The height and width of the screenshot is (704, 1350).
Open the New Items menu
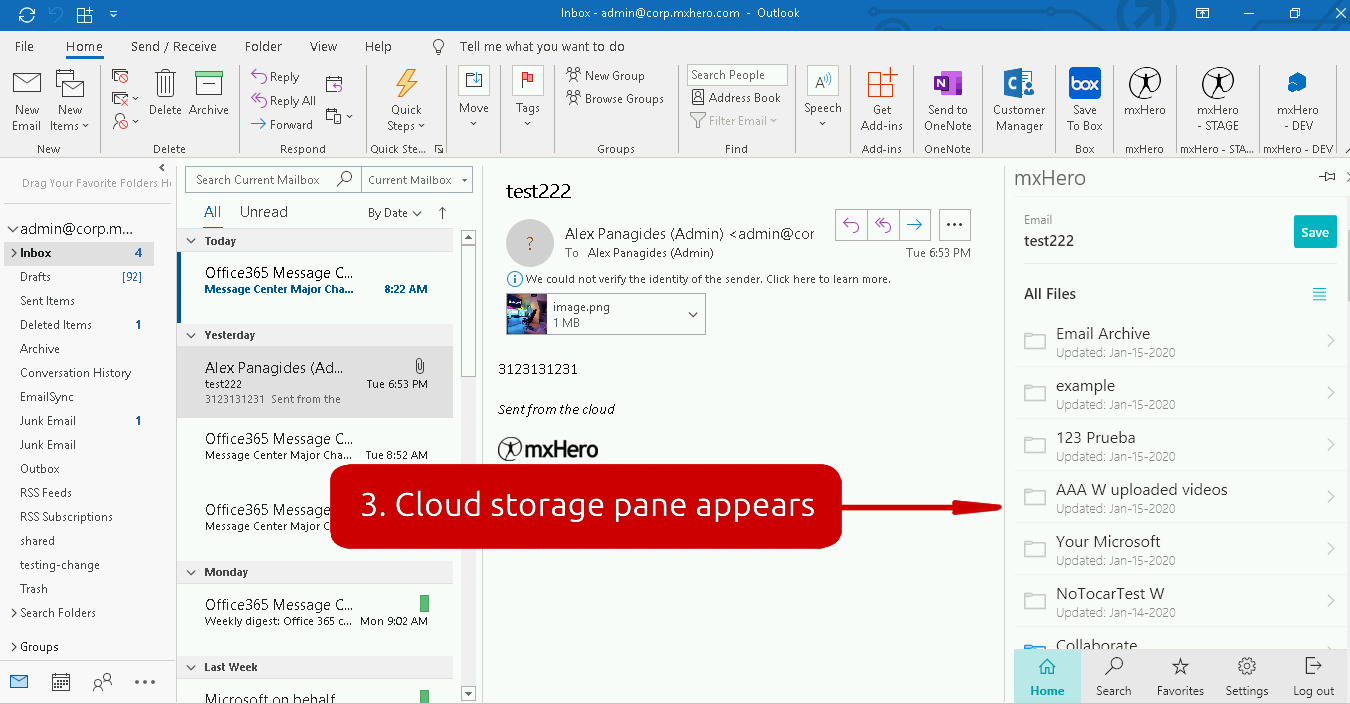[70, 101]
